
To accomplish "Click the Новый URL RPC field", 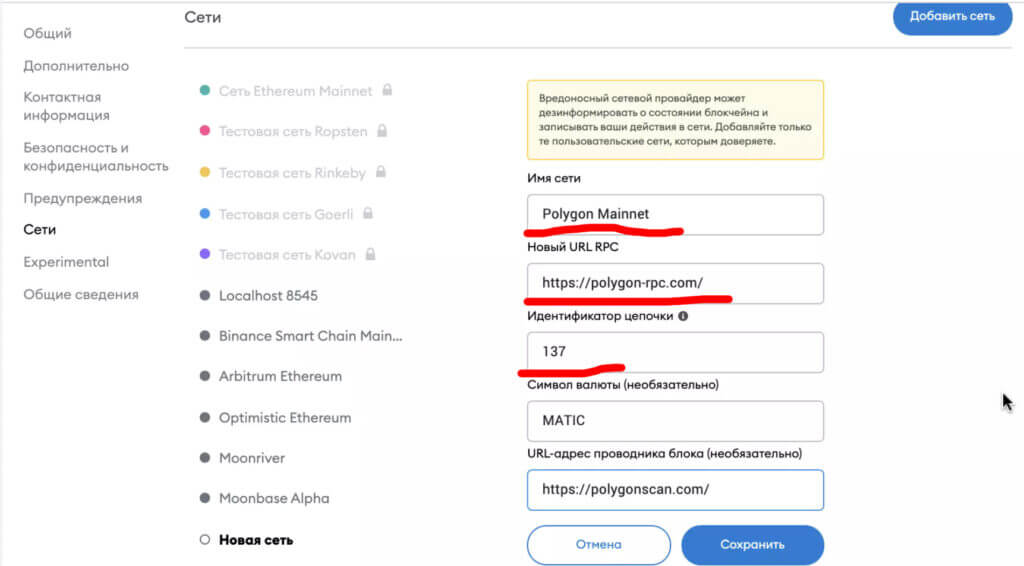I will click(x=675, y=283).
